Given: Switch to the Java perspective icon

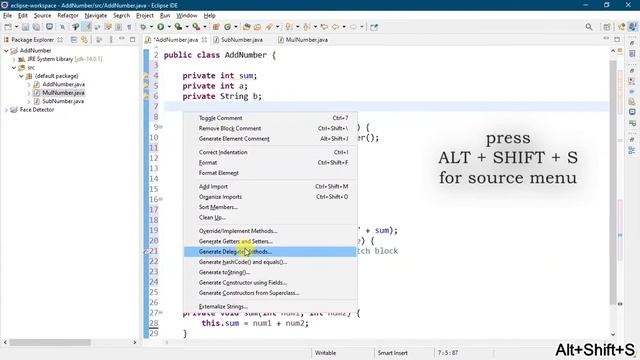Looking at the screenshot, I should pos(632,27).
